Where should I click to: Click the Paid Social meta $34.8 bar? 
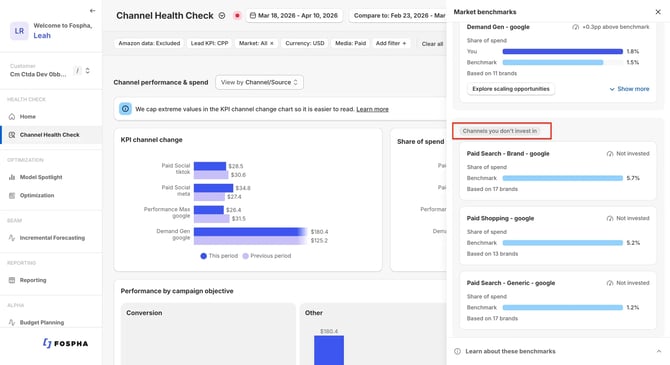point(213,188)
